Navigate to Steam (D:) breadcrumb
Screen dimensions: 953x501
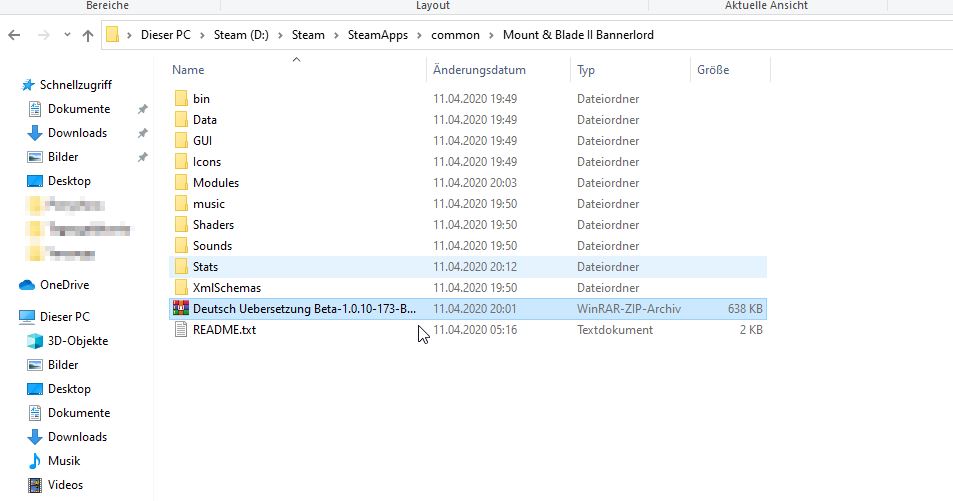[241, 35]
